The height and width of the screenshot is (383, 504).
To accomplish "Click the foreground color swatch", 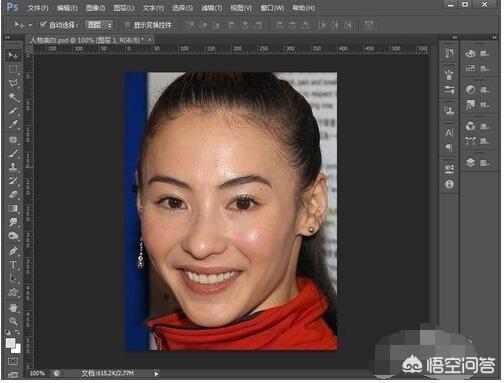I will [x=11, y=343].
